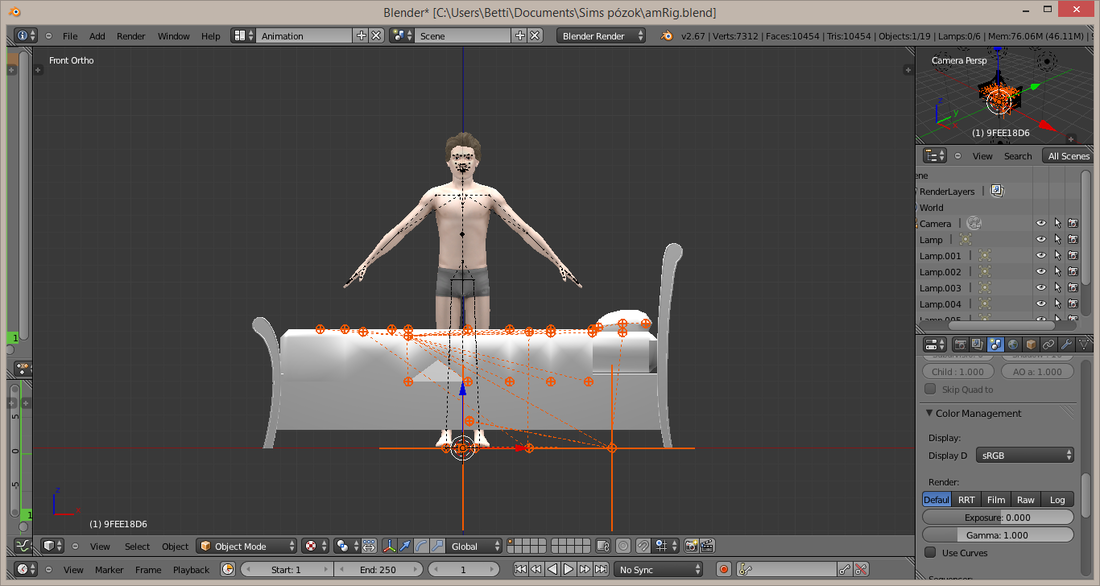This screenshot has width=1100, height=586.
Task: Open the Add menu
Action: (97, 36)
